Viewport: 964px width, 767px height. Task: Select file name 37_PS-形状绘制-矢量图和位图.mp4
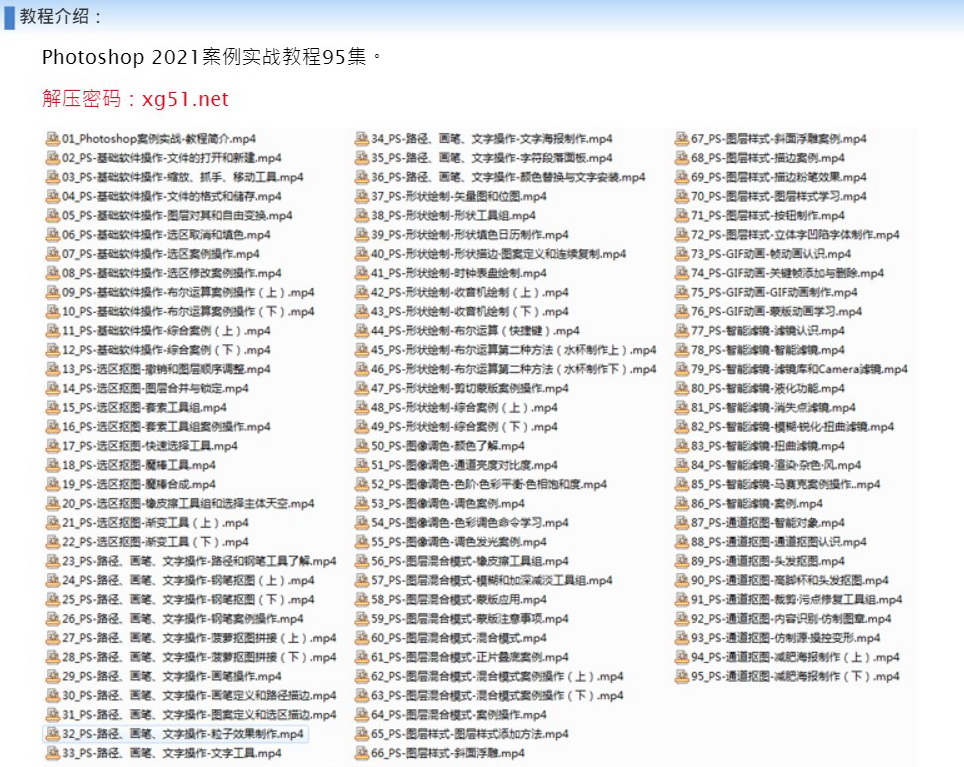(459, 196)
